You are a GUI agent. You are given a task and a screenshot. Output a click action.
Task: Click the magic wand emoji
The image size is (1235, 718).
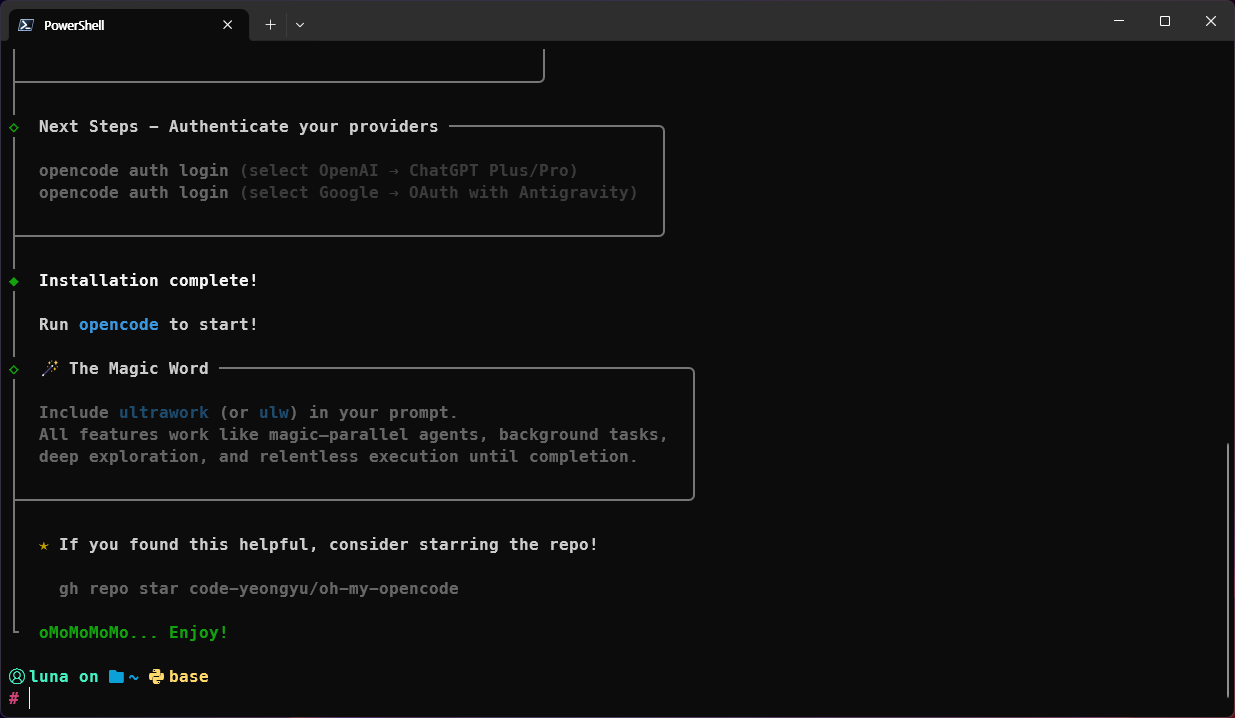pyautogui.click(x=49, y=368)
